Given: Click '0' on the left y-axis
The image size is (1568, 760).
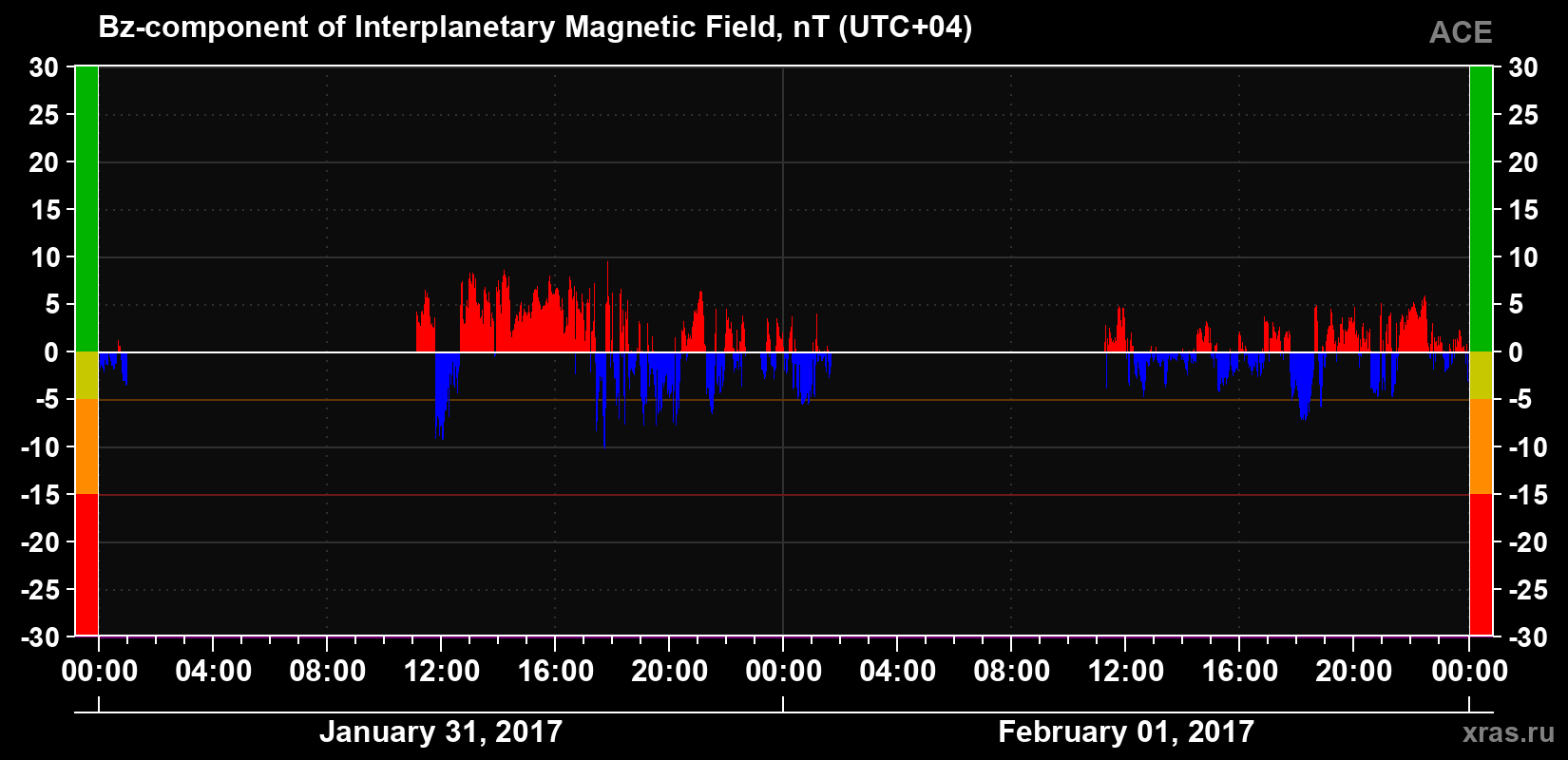Looking at the screenshot, I should (51, 352).
